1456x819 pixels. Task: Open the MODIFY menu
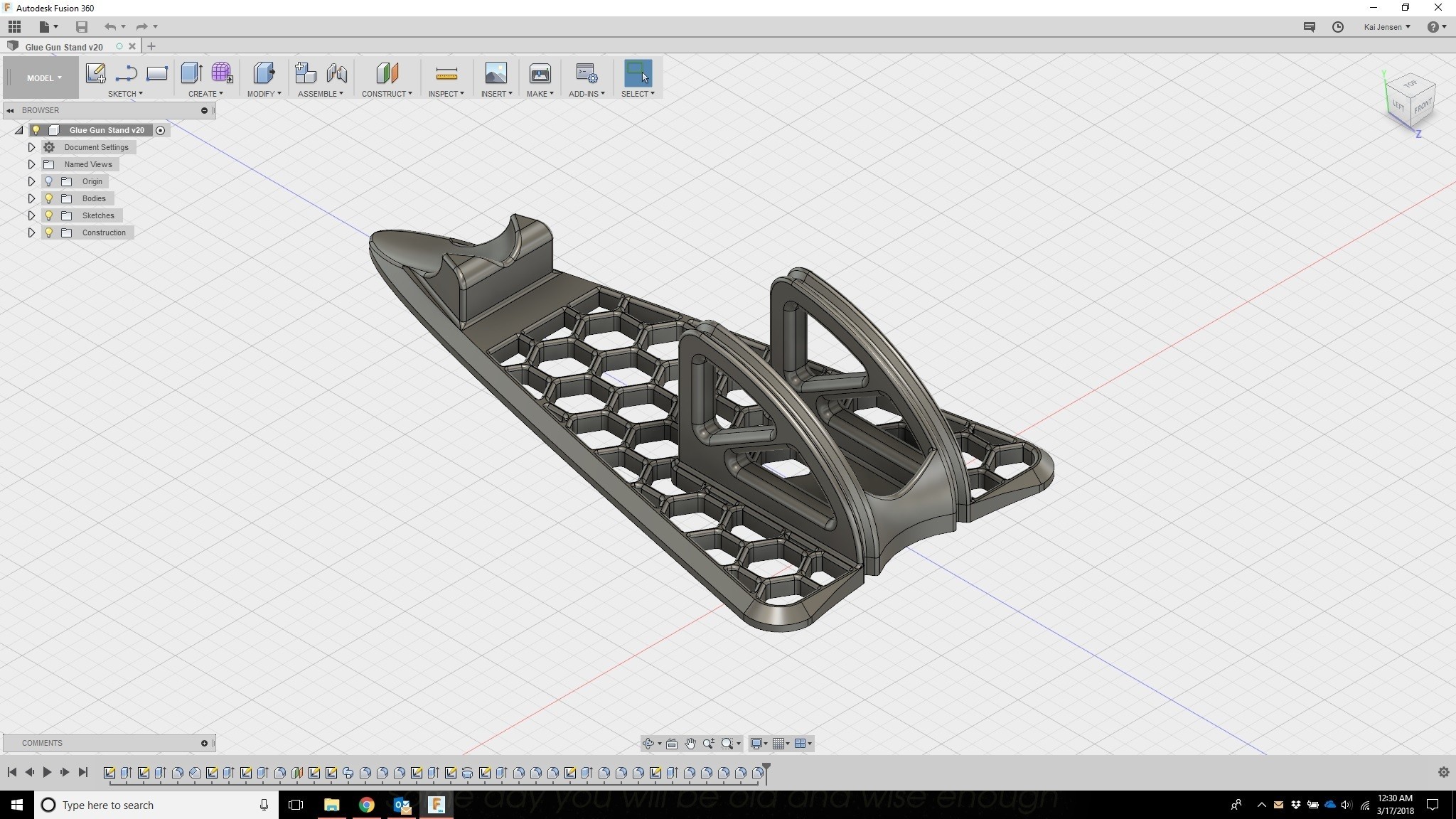coord(264,94)
